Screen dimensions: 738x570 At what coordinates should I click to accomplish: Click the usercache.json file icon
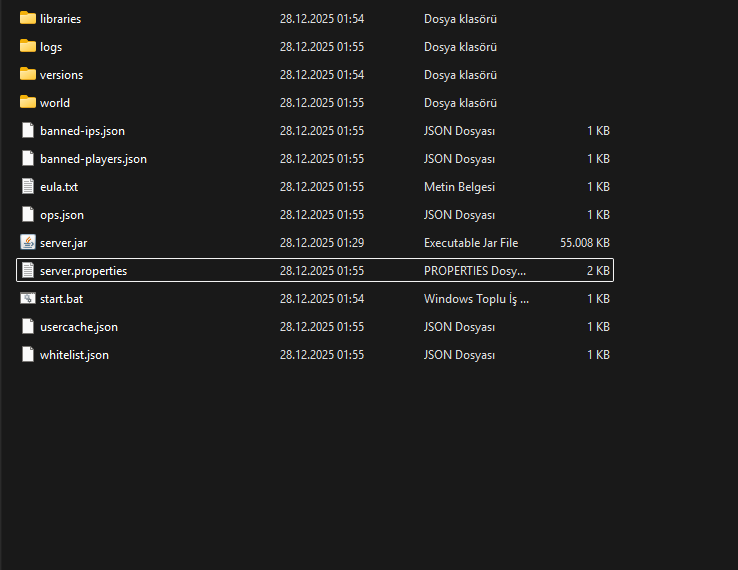click(28, 326)
